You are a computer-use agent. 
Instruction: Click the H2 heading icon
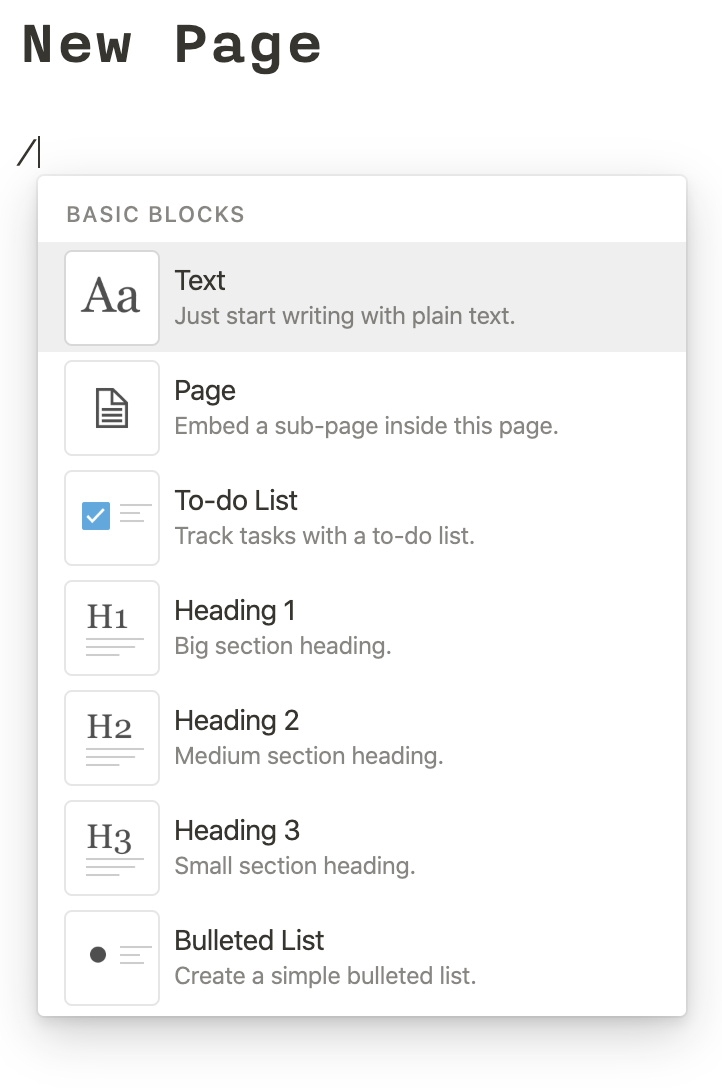point(112,737)
